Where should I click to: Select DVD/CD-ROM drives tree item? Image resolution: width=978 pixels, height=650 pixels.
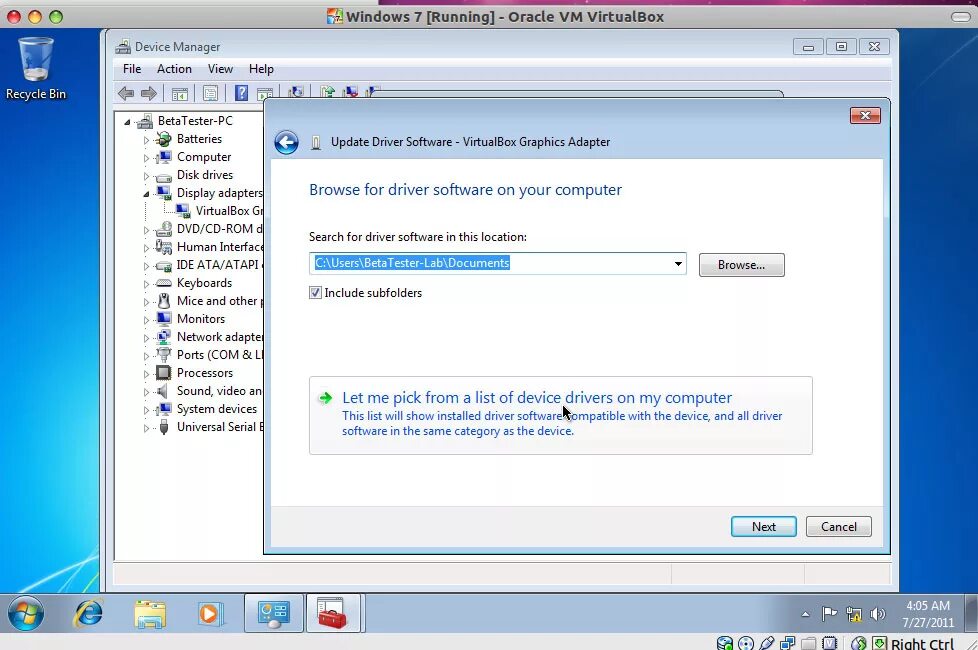[220, 229]
